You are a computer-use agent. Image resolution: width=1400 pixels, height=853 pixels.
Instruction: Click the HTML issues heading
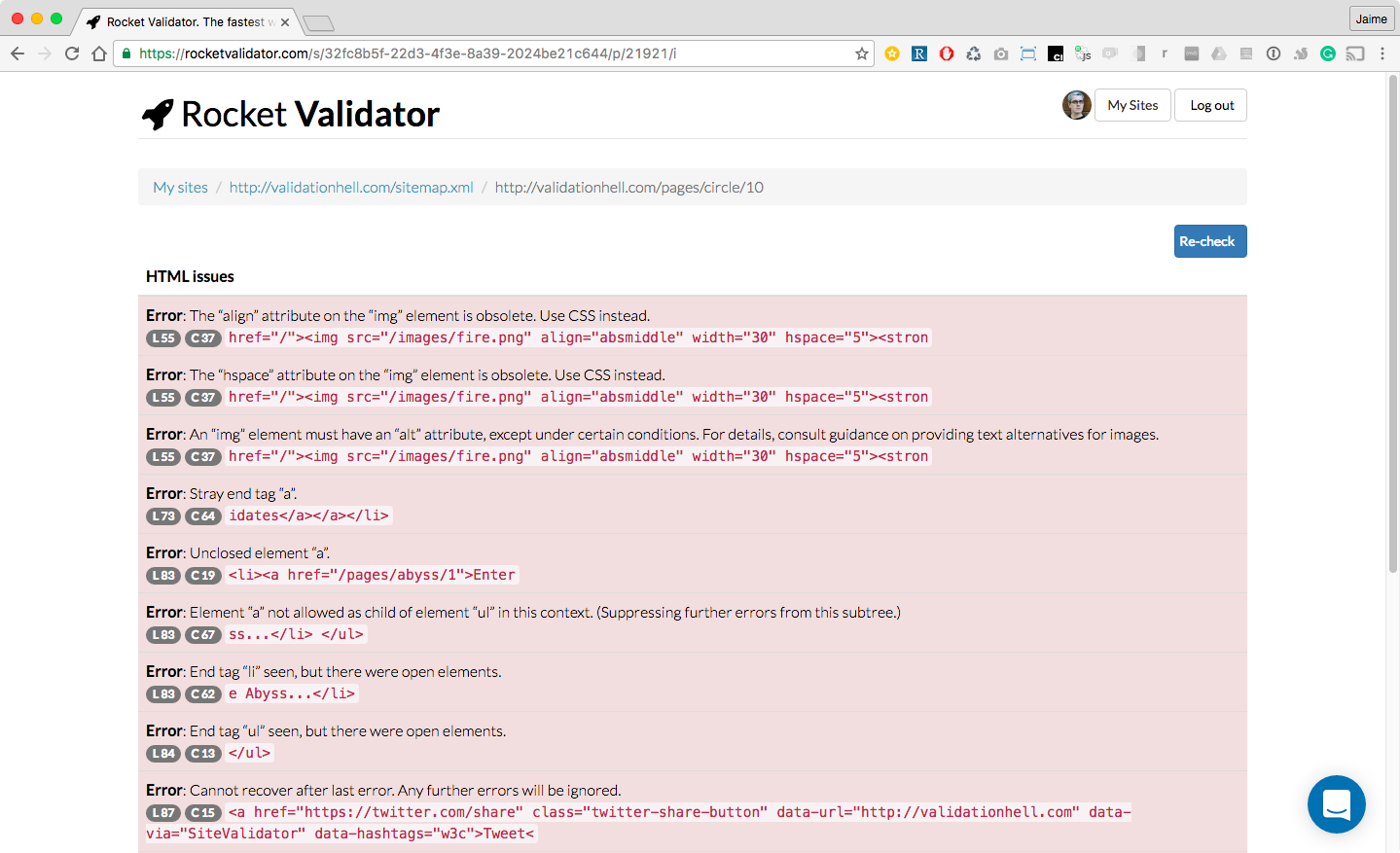coord(190,276)
